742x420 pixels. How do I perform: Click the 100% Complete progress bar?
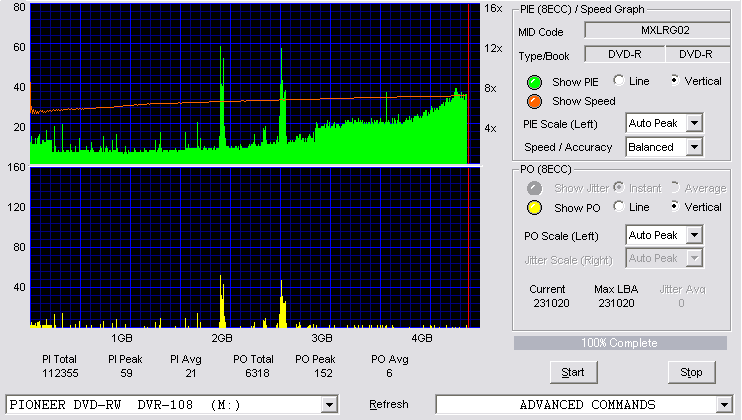pyautogui.click(x=620, y=343)
